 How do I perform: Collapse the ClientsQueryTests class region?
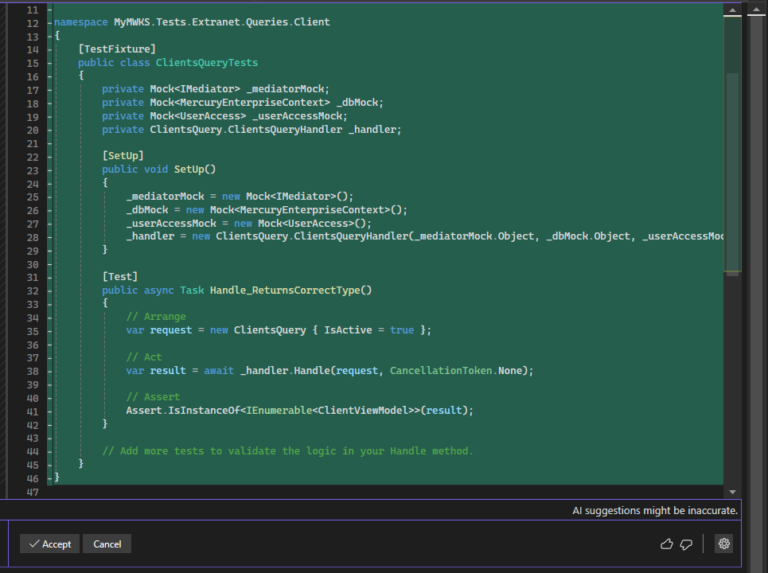click(x=49, y=62)
